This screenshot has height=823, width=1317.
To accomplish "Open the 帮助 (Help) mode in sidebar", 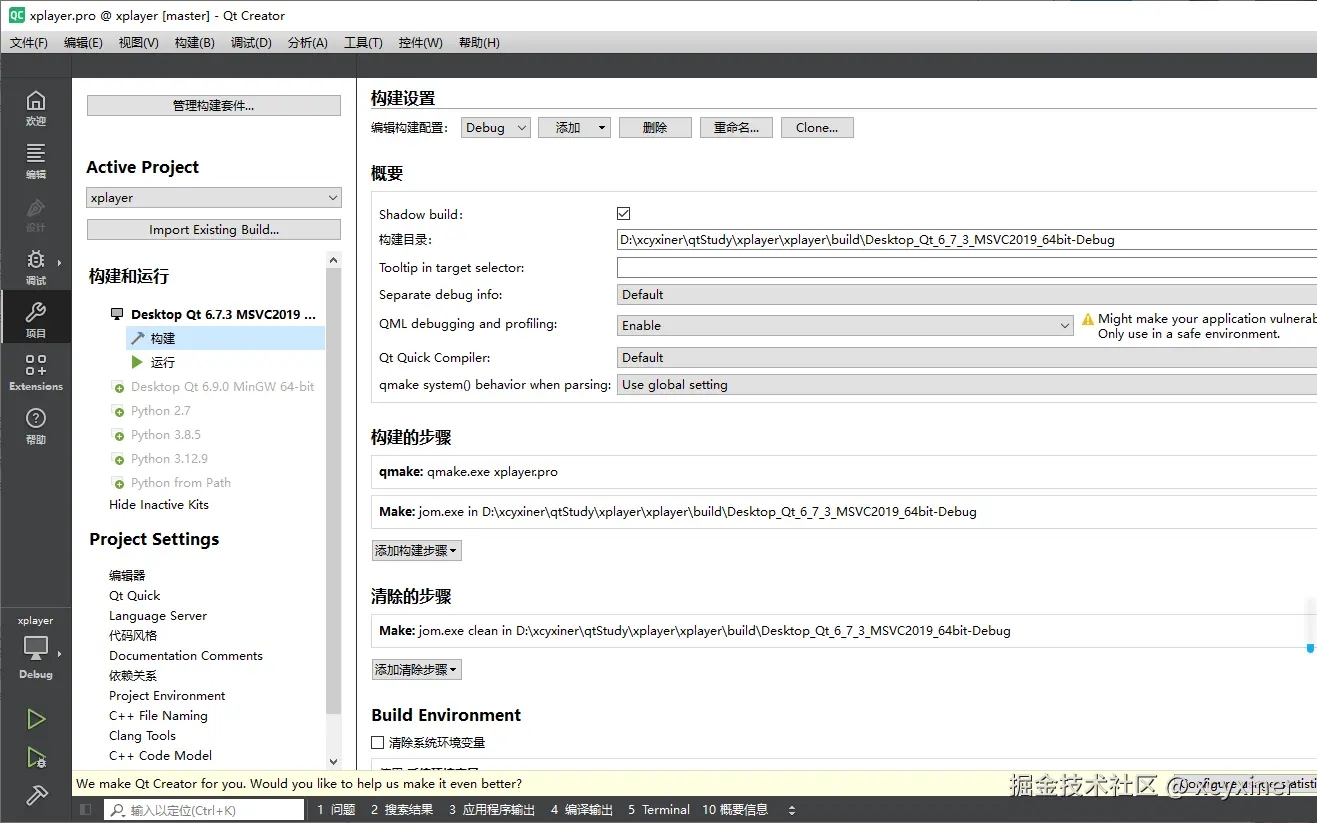I will (35, 425).
